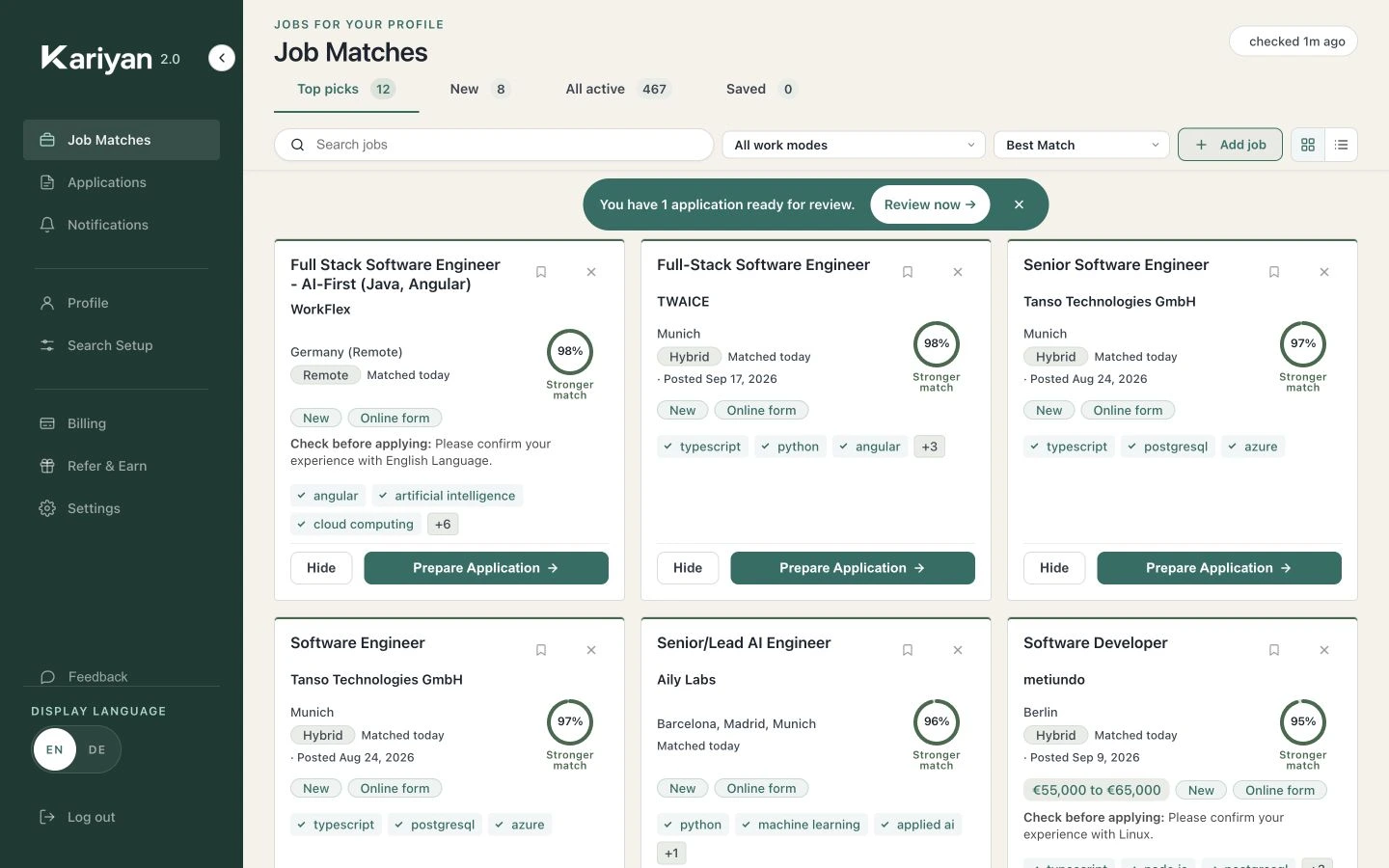Open the Billing section

(x=122, y=423)
